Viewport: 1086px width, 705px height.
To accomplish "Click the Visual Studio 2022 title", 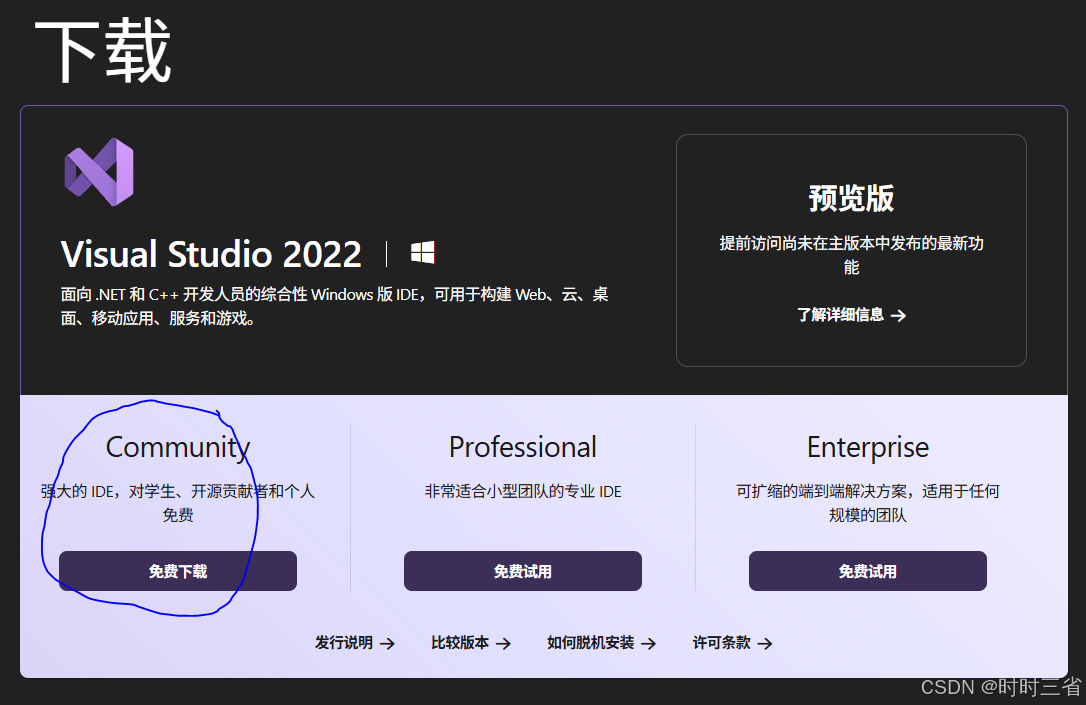I will (211, 254).
